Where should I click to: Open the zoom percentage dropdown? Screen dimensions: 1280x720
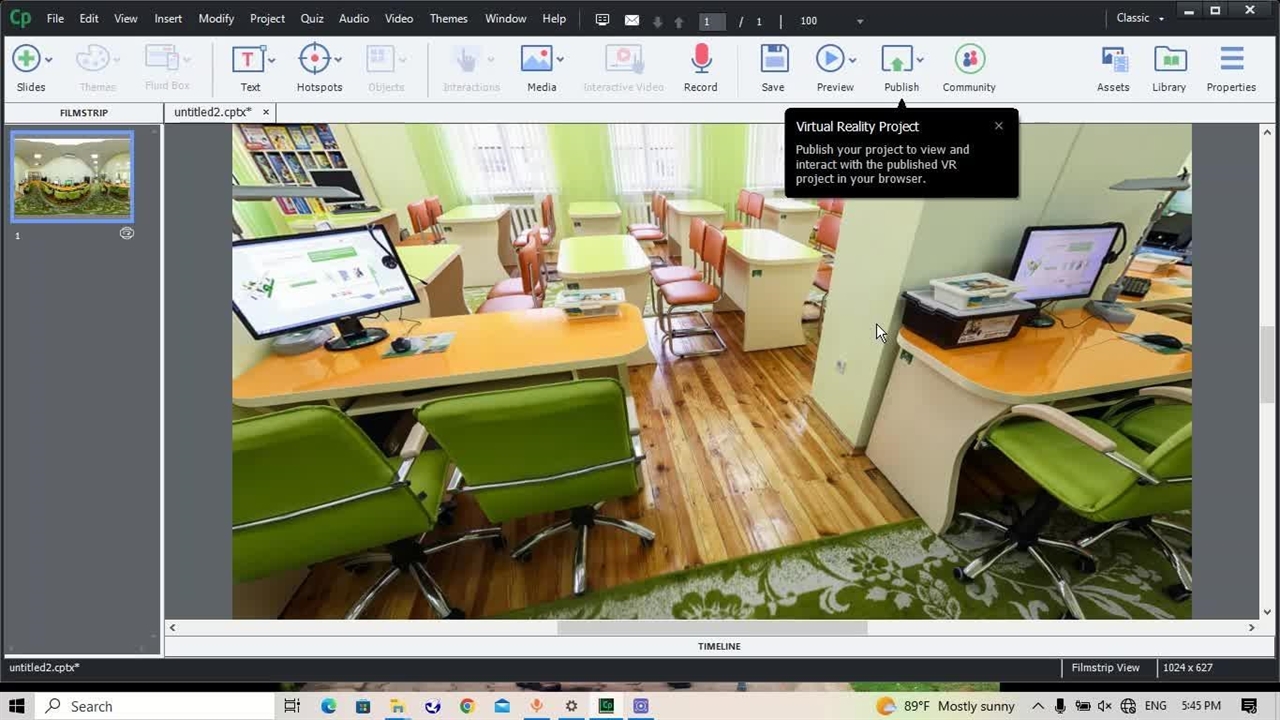[860, 21]
